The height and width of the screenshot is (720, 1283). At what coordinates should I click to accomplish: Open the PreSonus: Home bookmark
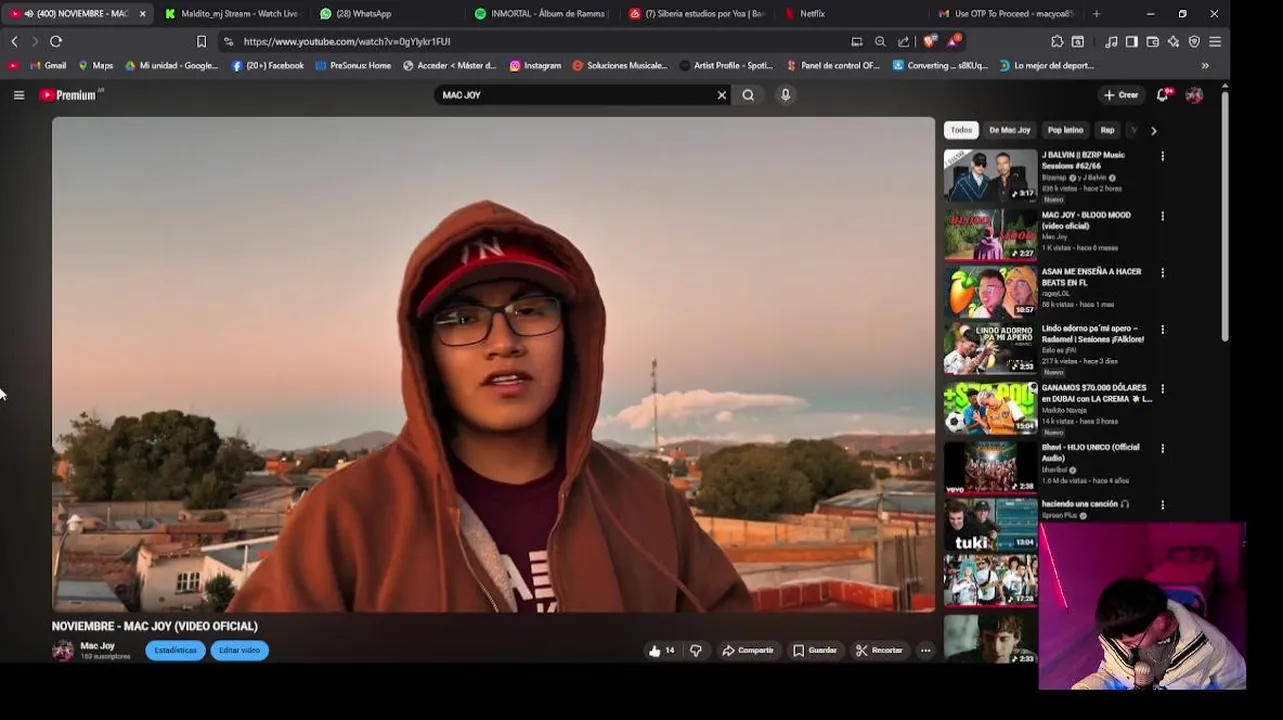[353, 65]
